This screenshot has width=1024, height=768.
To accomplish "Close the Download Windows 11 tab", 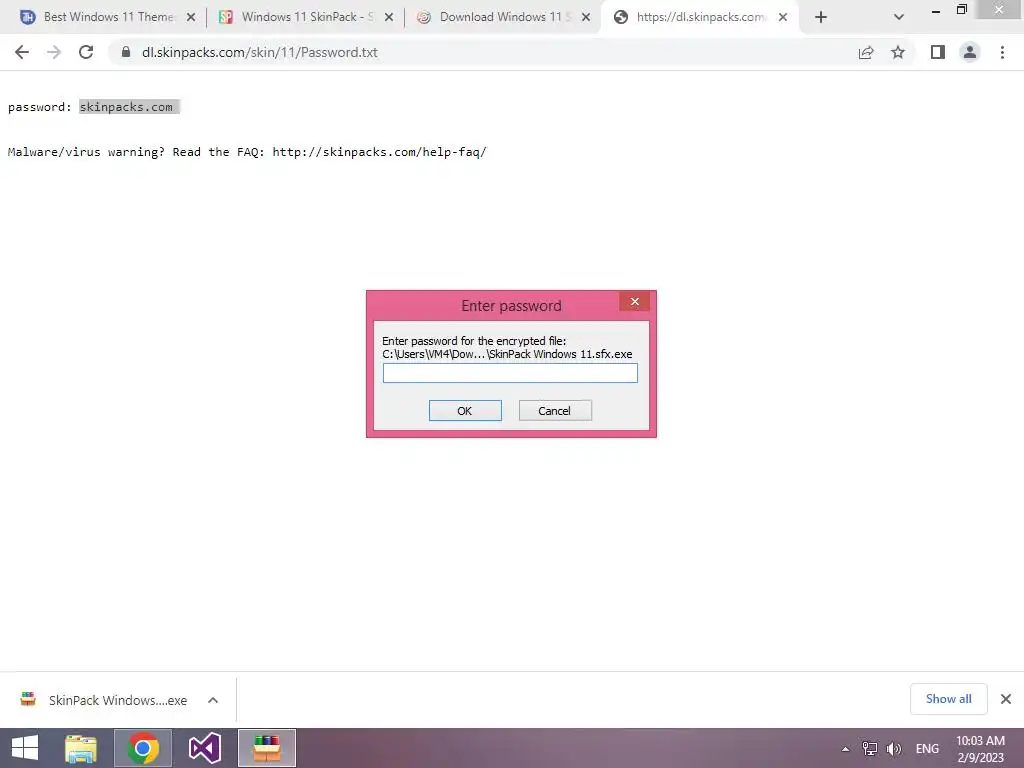I will [x=586, y=17].
